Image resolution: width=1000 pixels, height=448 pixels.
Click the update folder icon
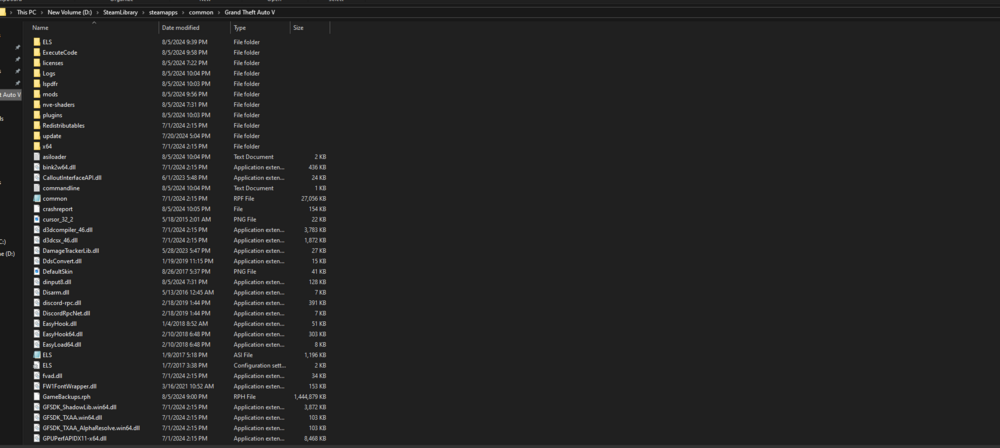pyautogui.click(x=36, y=136)
